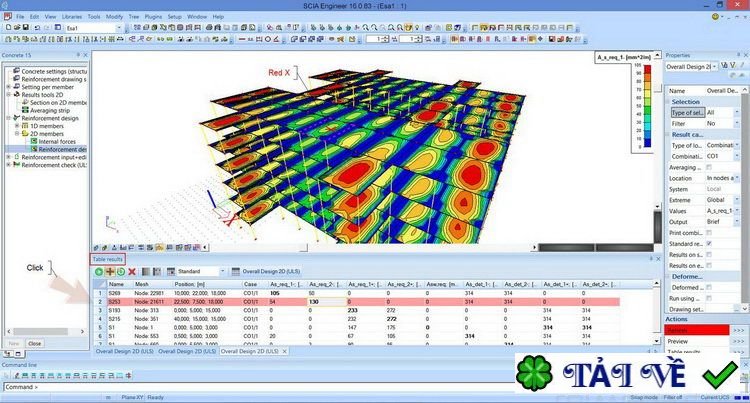Click the green clock icon in table toolbar
This screenshot has width=750, height=403.
(121, 272)
